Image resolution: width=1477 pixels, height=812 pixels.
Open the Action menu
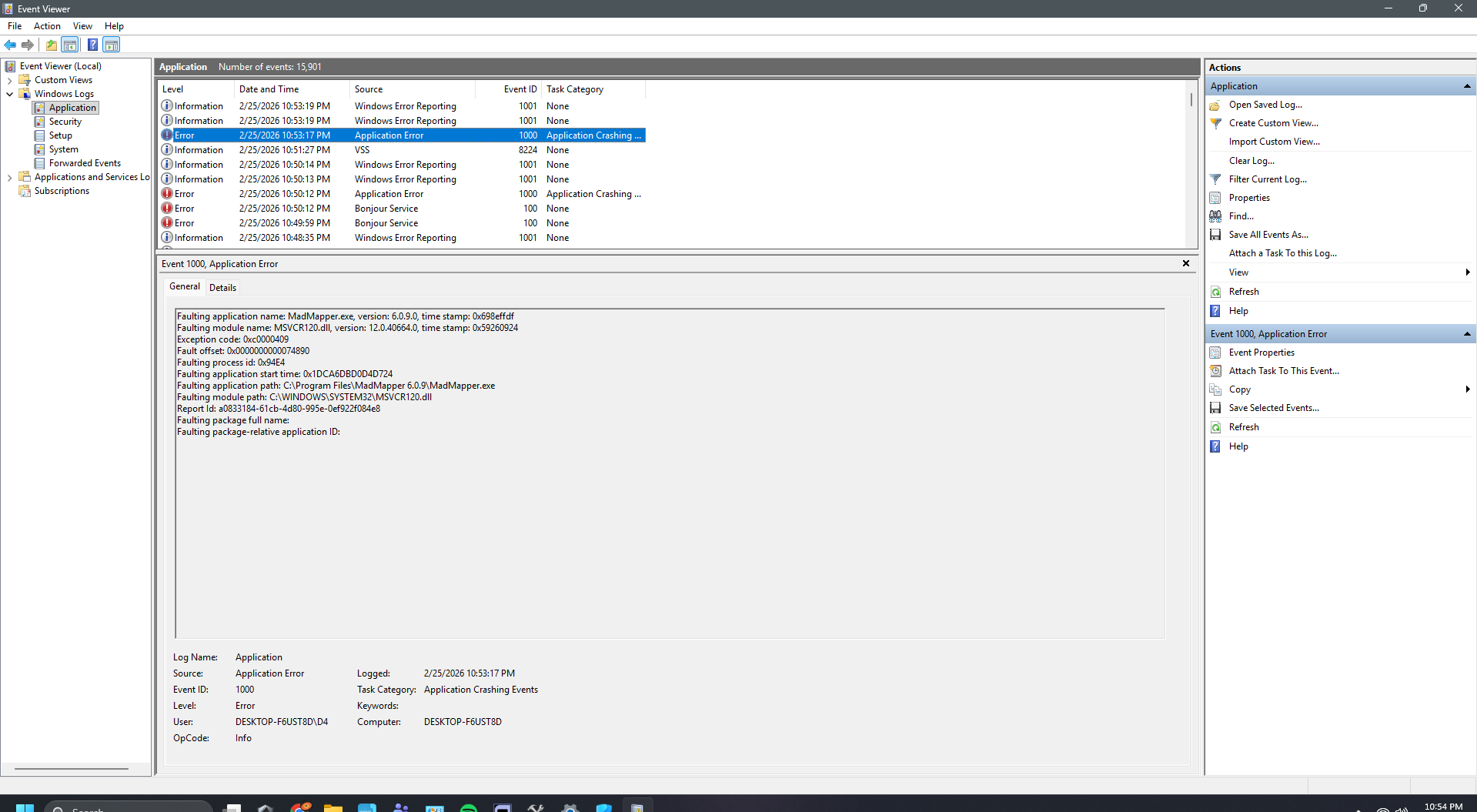(47, 25)
